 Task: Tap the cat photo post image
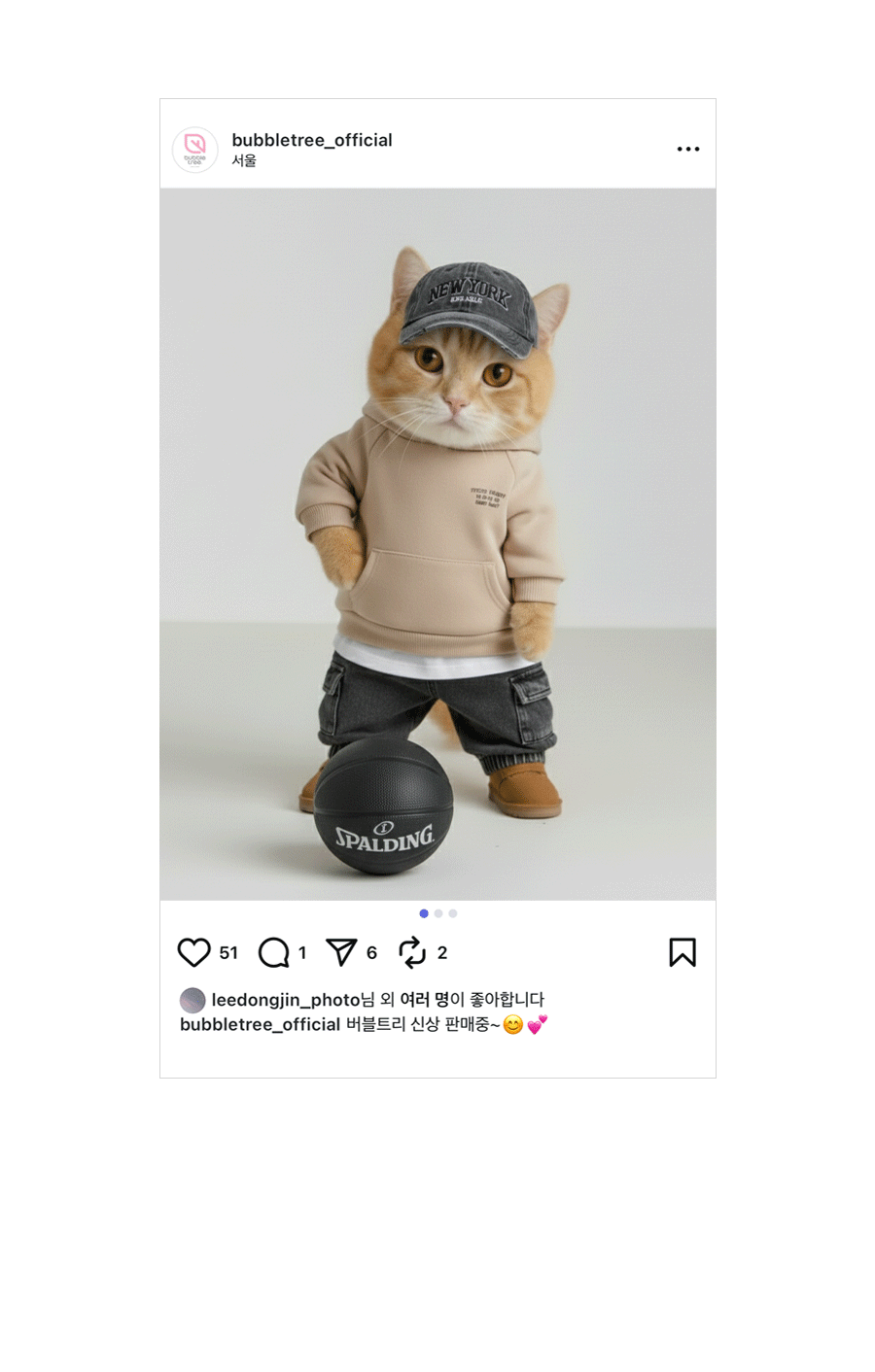click(437, 544)
